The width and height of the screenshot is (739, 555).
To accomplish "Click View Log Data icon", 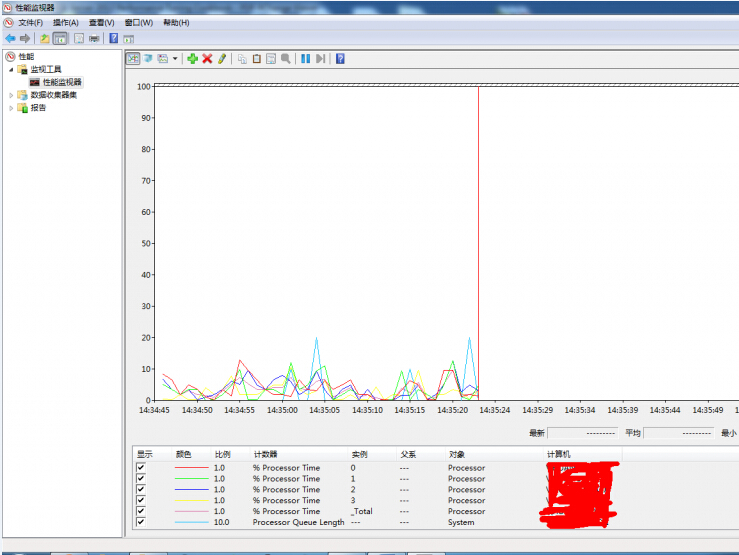I will [147, 59].
